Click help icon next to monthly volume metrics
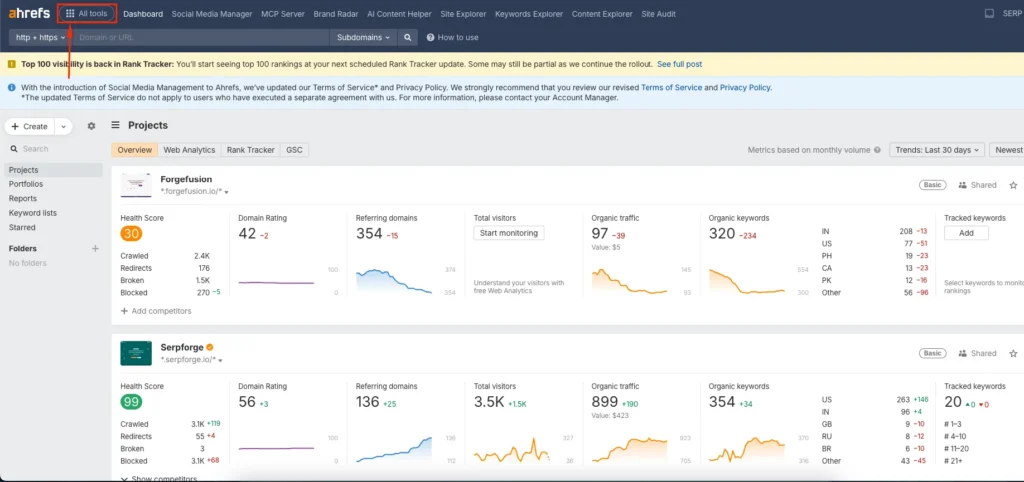Screen dimensions: 1024x482 tap(877, 150)
